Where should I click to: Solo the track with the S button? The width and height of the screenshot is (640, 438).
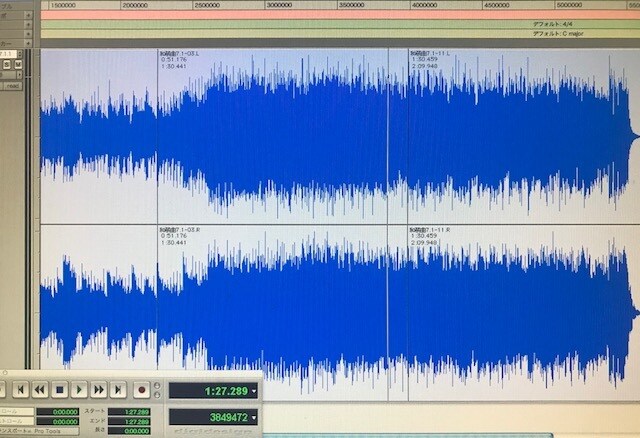click(7, 64)
